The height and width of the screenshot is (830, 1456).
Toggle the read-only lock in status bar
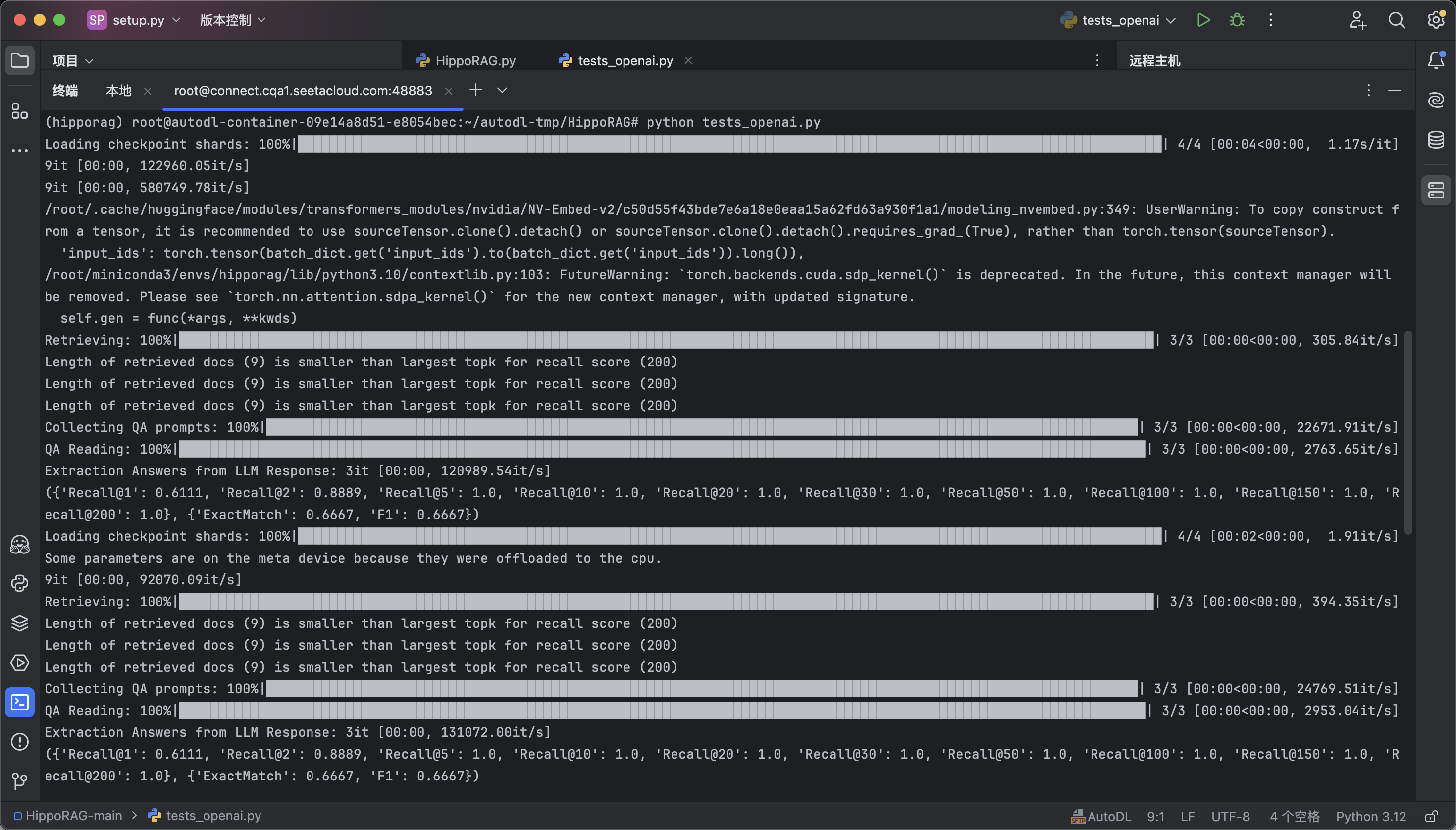point(1431,816)
